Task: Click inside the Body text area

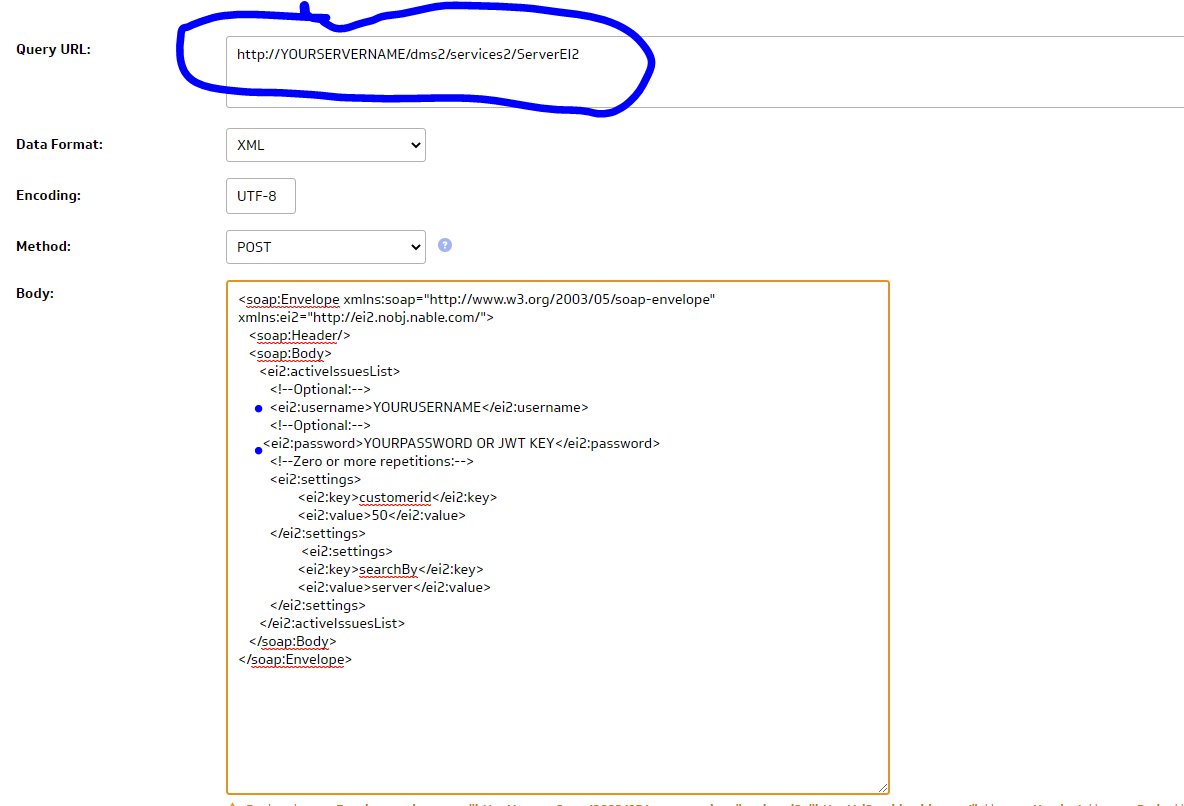Action: tap(557, 537)
